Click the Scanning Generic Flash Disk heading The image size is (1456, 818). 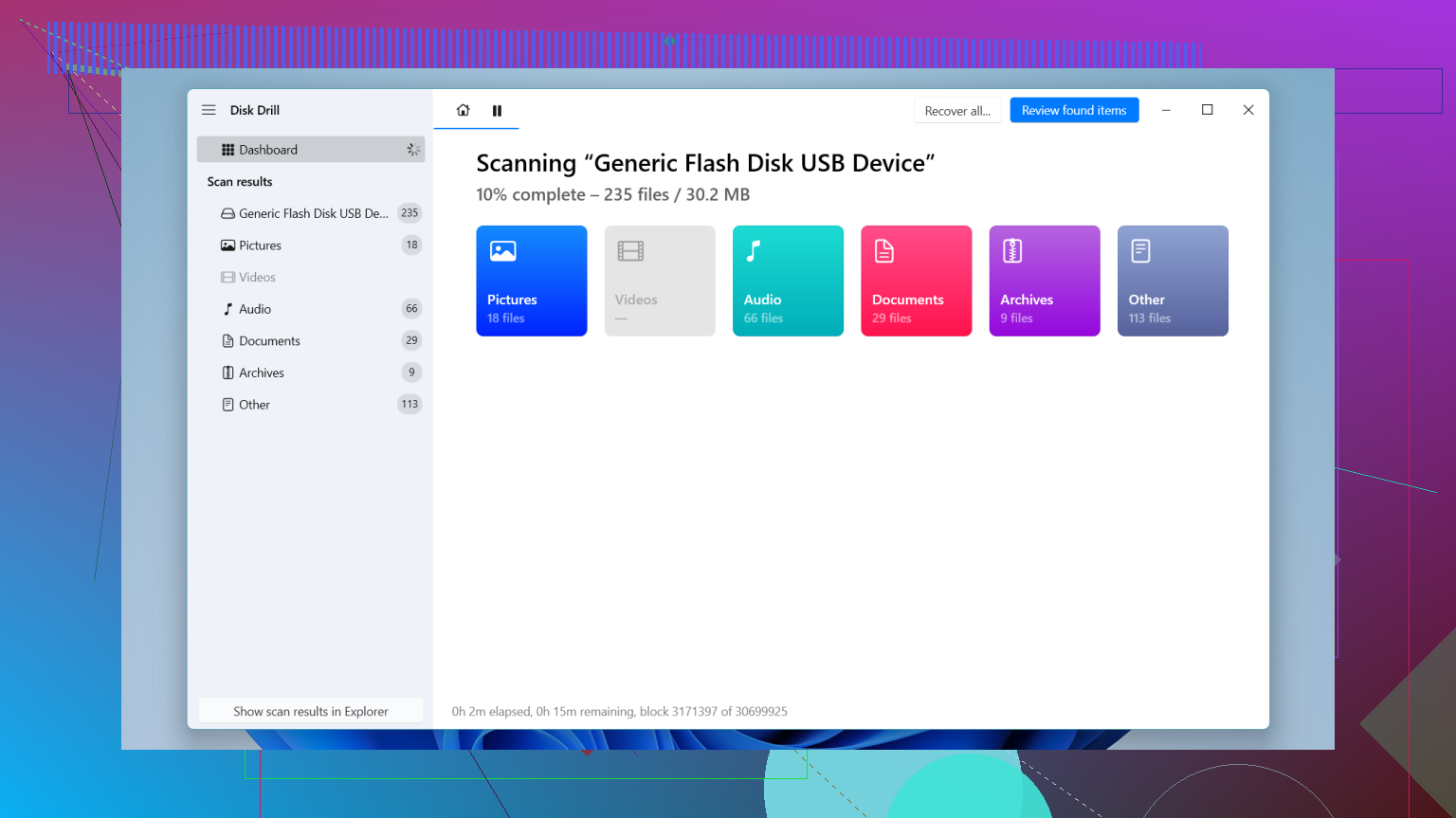pos(705,163)
